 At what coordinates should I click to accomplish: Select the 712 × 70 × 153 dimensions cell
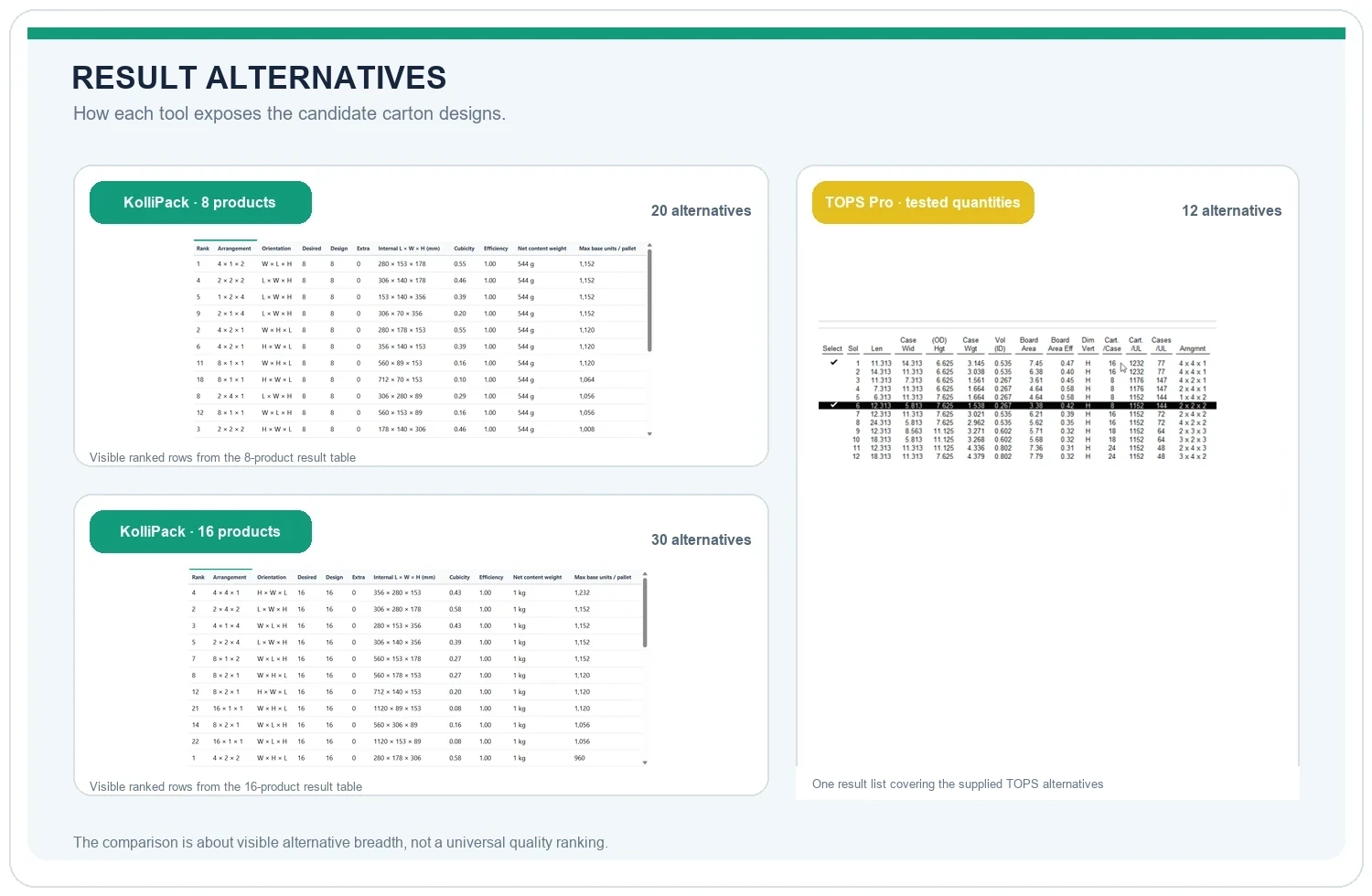pos(400,379)
